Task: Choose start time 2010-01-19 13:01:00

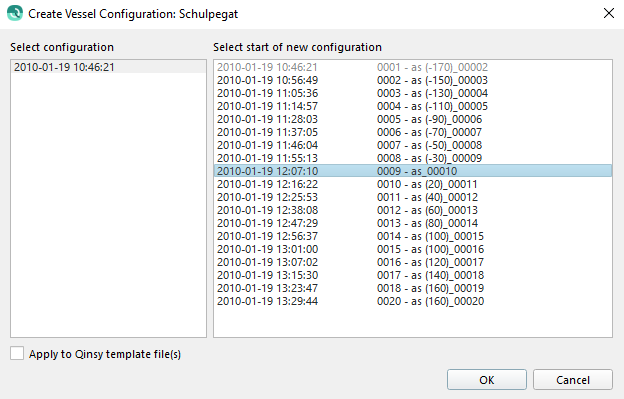Action: click(413, 249)
